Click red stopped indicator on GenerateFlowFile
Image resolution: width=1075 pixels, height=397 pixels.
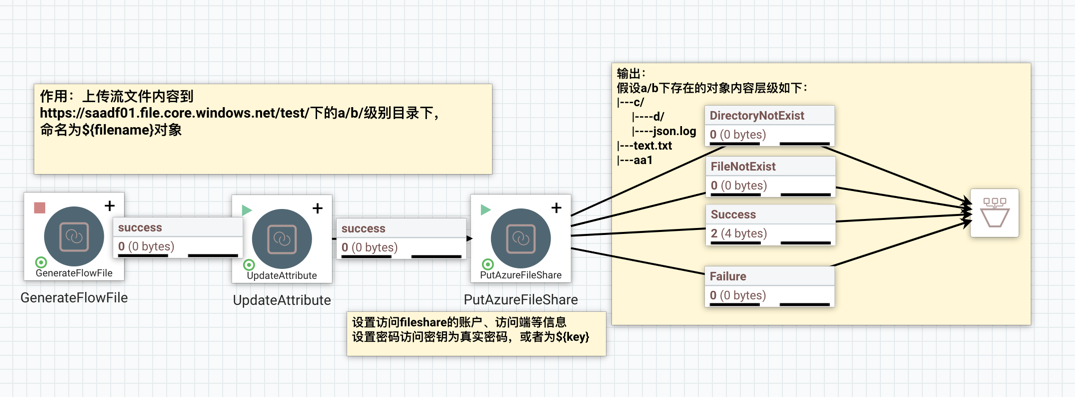click(39, 207)
